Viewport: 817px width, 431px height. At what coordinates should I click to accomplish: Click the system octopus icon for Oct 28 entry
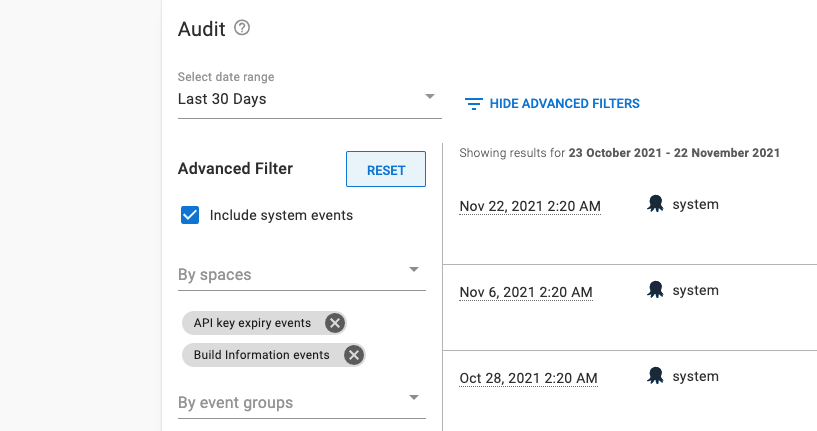coord(655,376)
